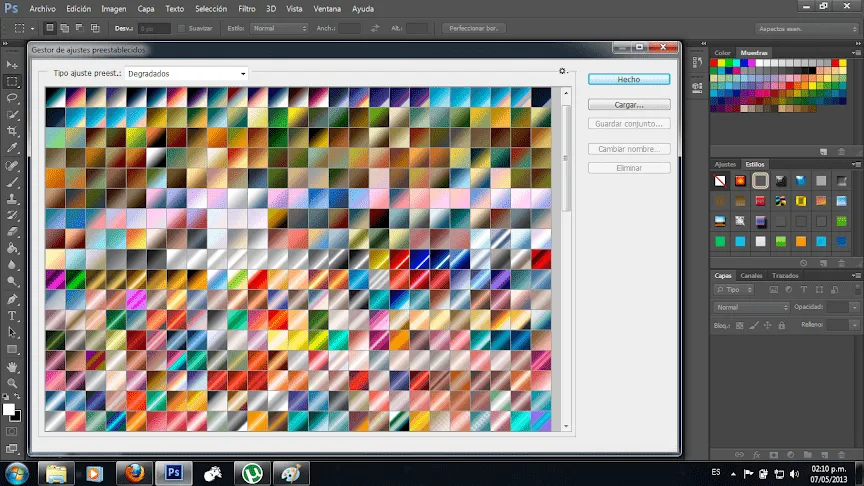Select the Lasso tool
The height and width of the screenshot is (486, 864).
tap(12, 98)
